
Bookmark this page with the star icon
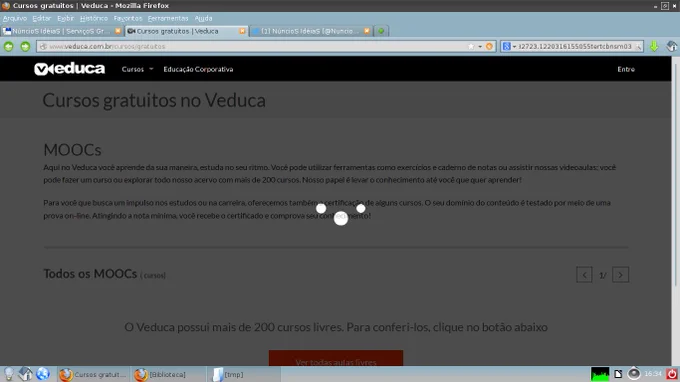471,46
